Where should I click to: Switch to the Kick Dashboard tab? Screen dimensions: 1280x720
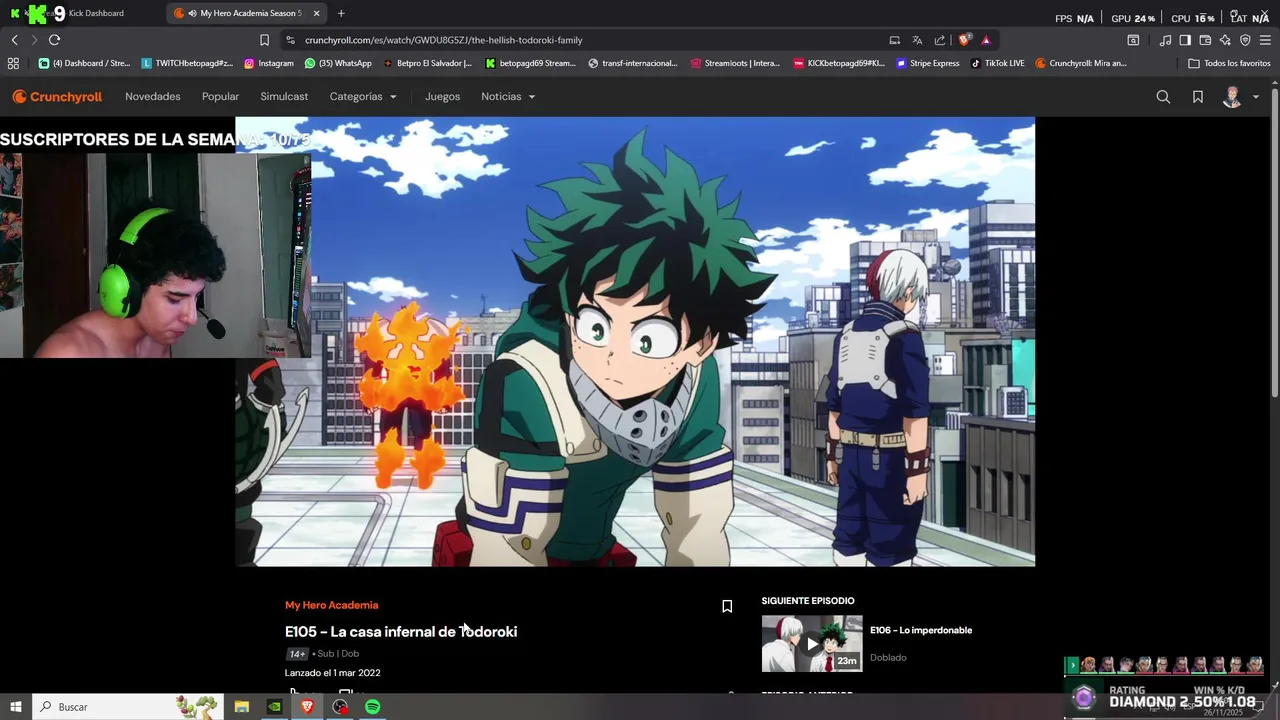click(x=85, y=13)
